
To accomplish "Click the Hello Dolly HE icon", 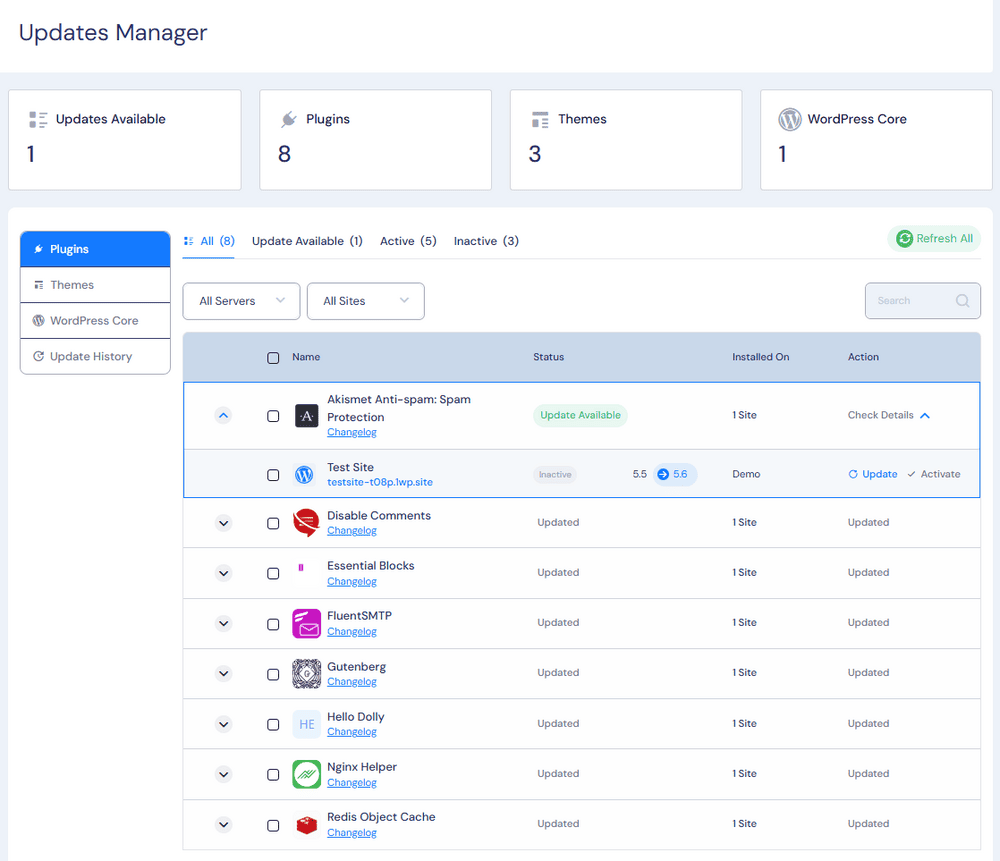I will coord(306,724).
